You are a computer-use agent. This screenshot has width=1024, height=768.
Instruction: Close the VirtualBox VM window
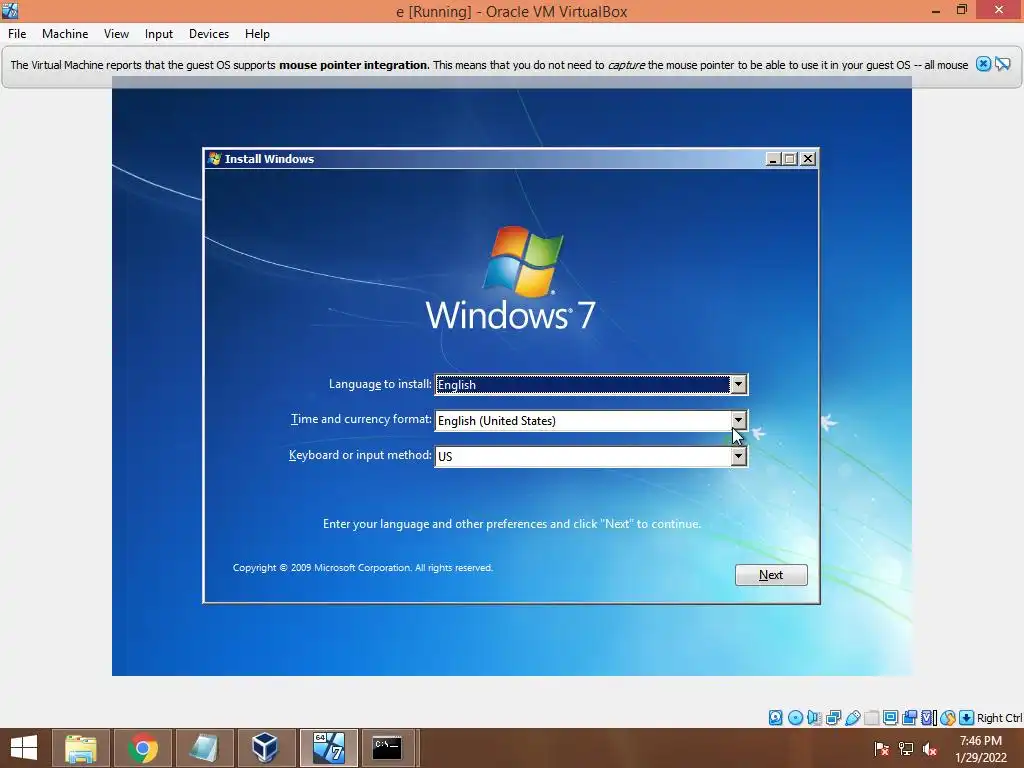[x=999, y=10]
